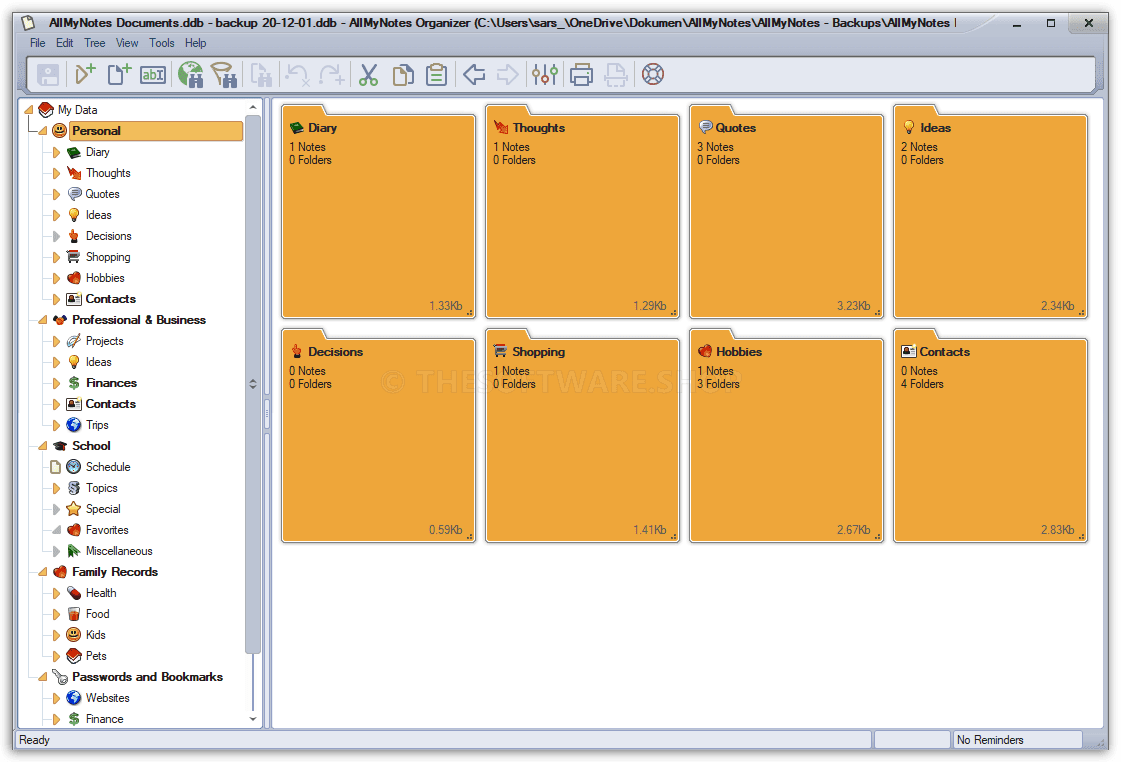
Task: Open global search globe-binoculars icon
Action: 190,74
